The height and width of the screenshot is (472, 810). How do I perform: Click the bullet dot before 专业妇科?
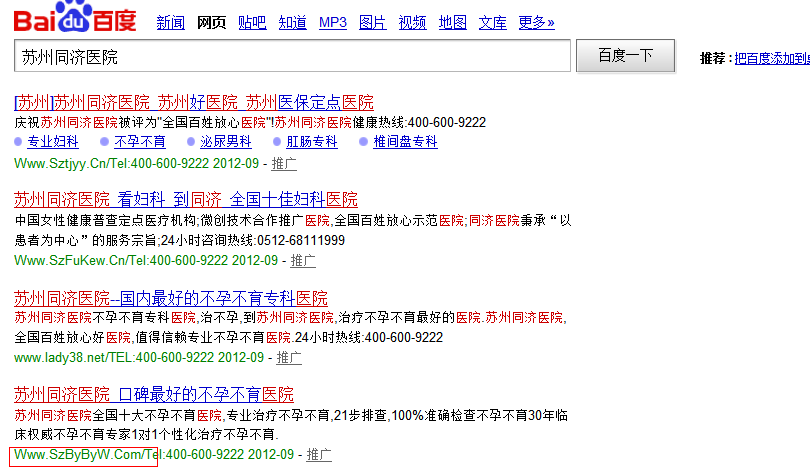(18, 141)
